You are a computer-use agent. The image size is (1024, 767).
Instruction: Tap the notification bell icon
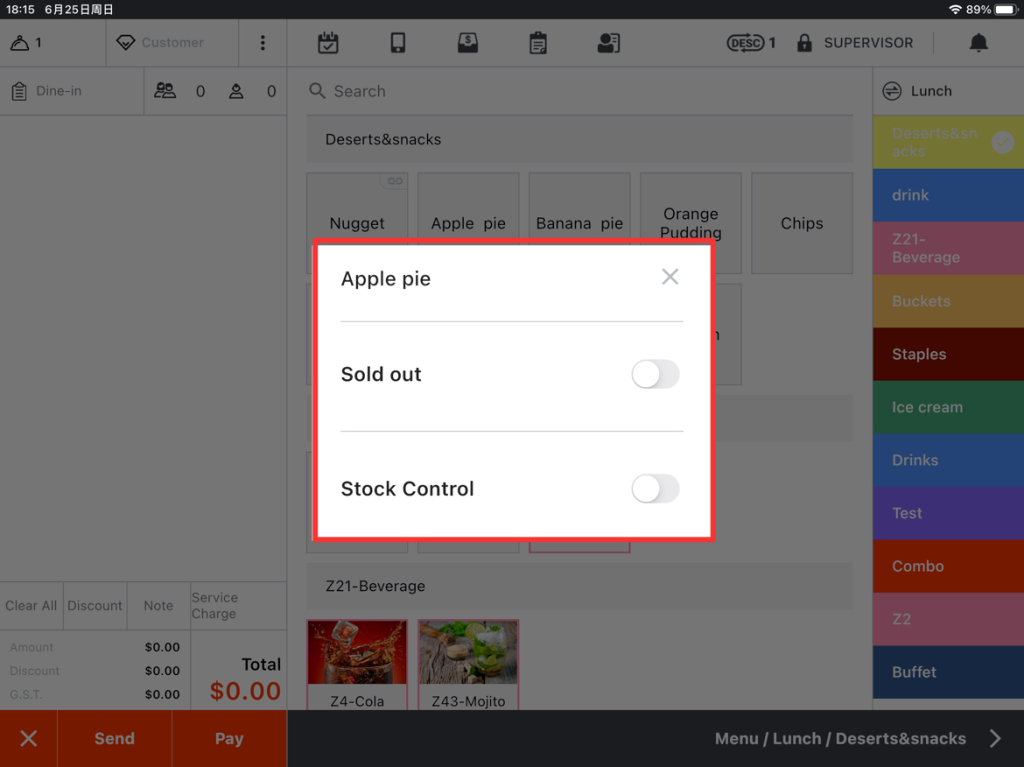(x=978, y=43)
